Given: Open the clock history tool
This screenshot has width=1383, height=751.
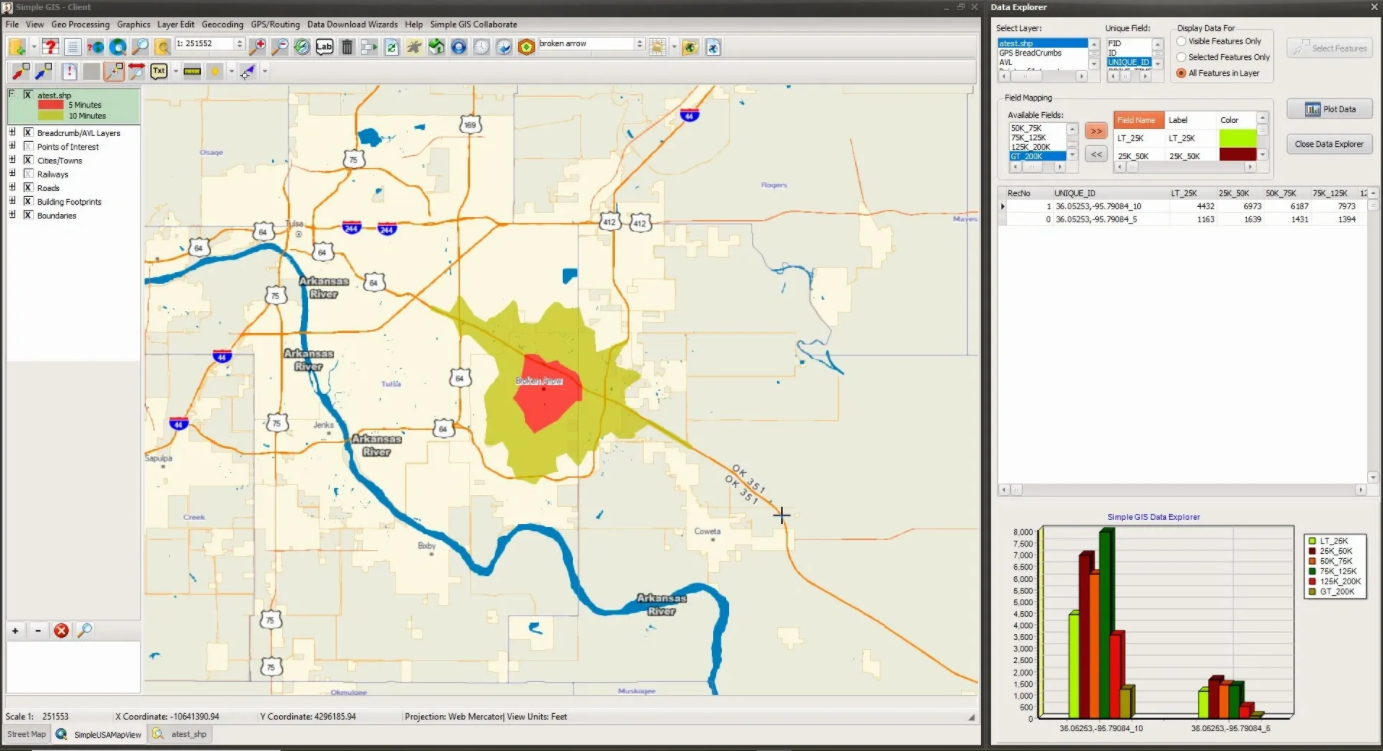Looking at the screenshot, I should coord(481,46).
